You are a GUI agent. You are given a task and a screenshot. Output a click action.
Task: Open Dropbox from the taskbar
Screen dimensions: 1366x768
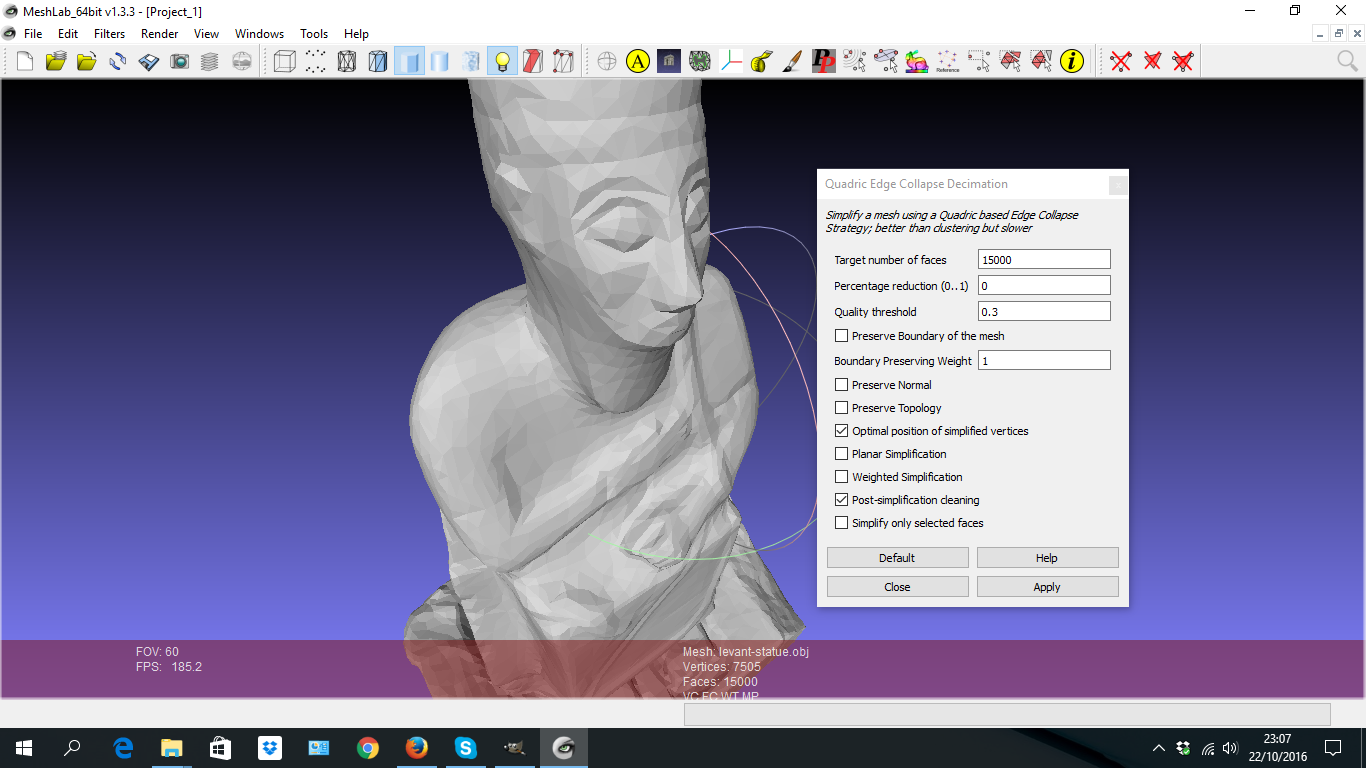click(x=270, y=748)
